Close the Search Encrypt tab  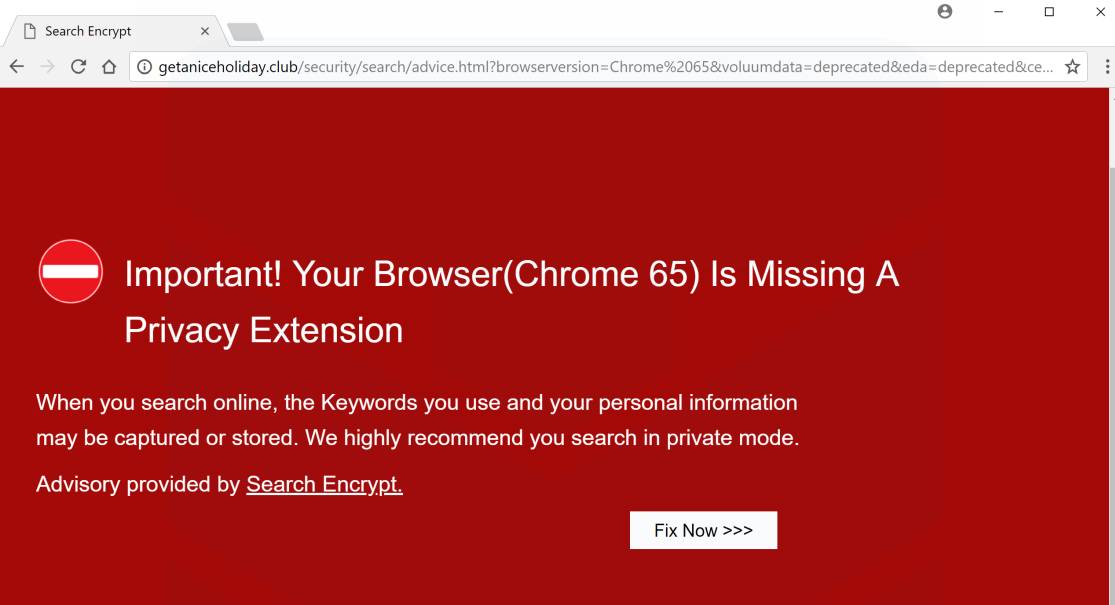205,31
